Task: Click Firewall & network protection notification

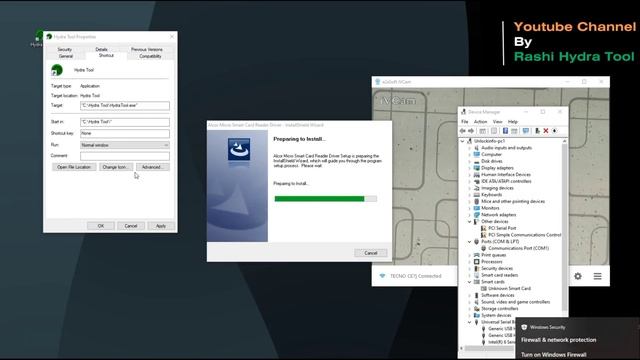Action: click(558, 340)
